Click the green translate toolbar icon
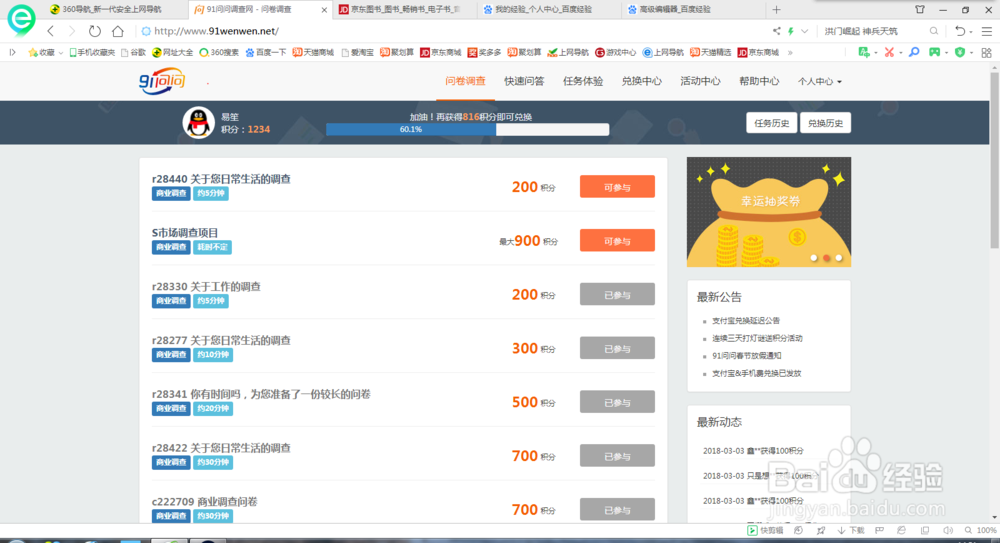This screenshot has width=1000, height=543. (864, 52)
